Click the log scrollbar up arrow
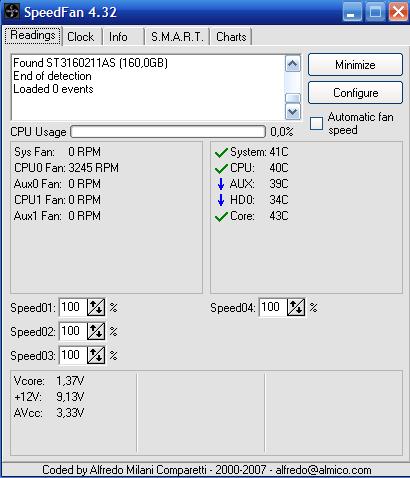Image resolution: width=410 pixels, height=478 pixels. [x=293, y=64]
